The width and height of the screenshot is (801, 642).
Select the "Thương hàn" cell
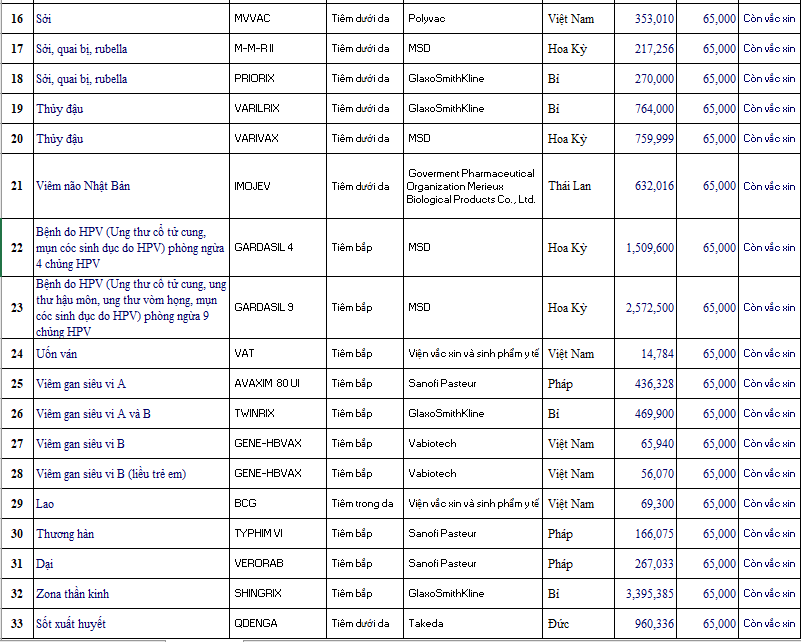pyautogui.click(x=131, y=534)
